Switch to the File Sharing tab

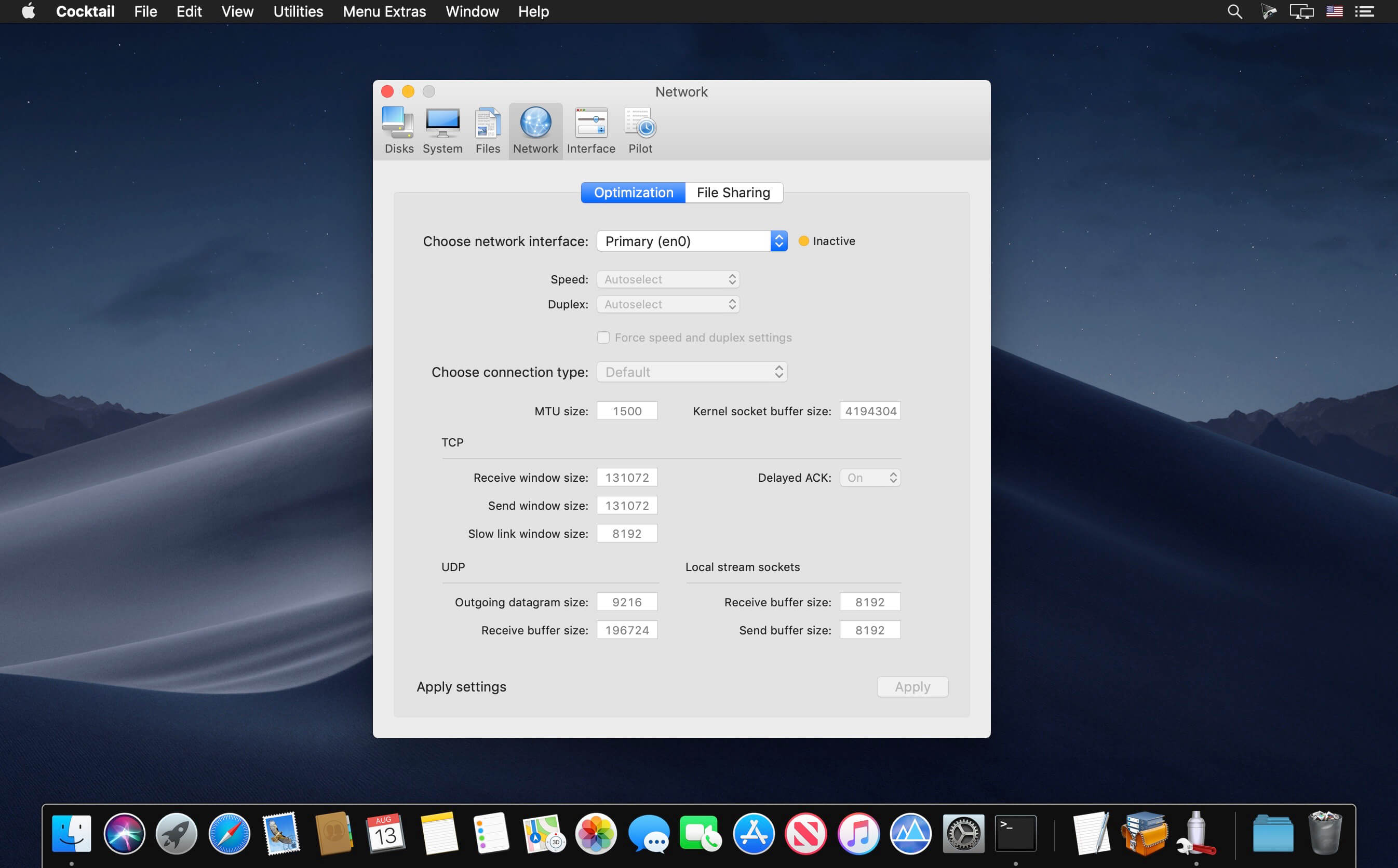[733, 192]
